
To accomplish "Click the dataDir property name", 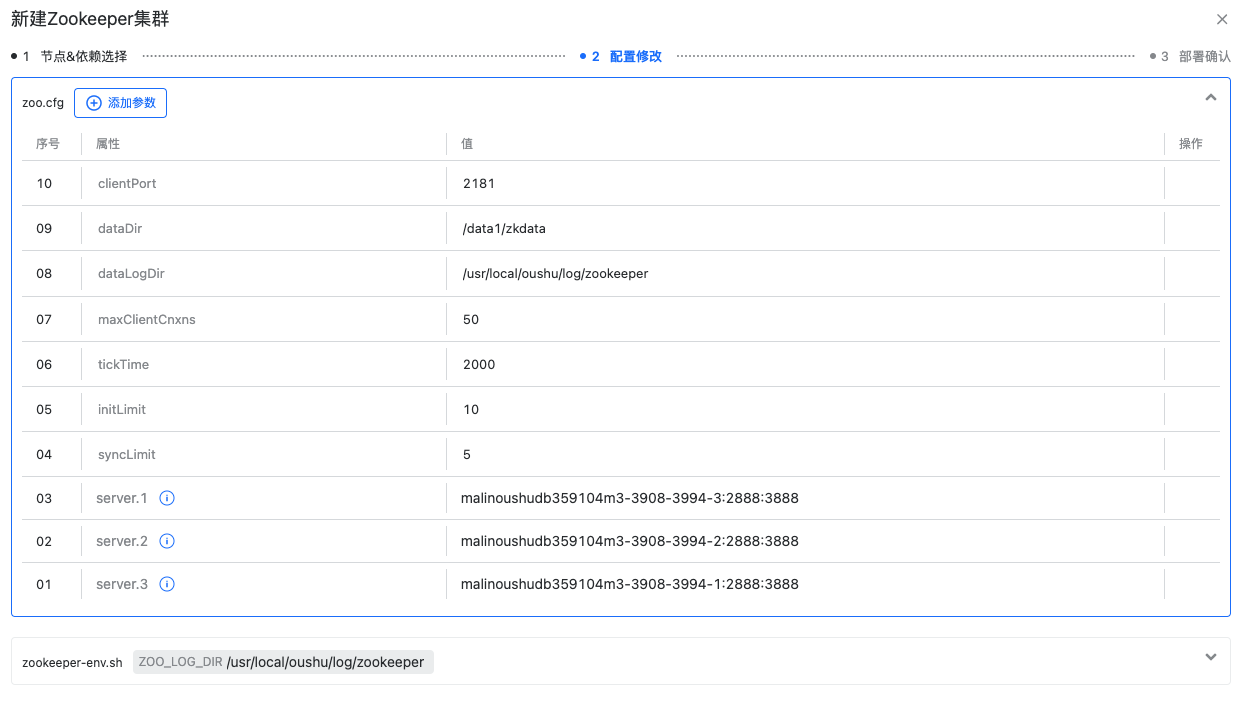I will [120, 229].
